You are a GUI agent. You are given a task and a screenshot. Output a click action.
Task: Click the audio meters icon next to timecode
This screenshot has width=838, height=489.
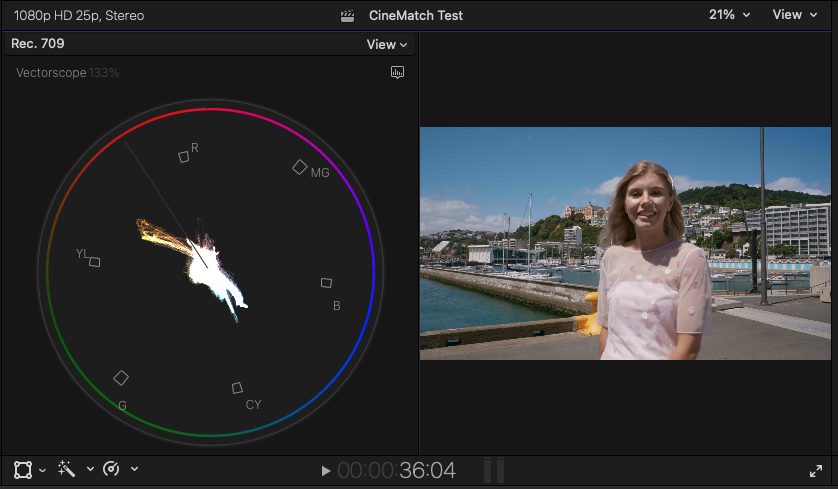(x=494, y=470)
